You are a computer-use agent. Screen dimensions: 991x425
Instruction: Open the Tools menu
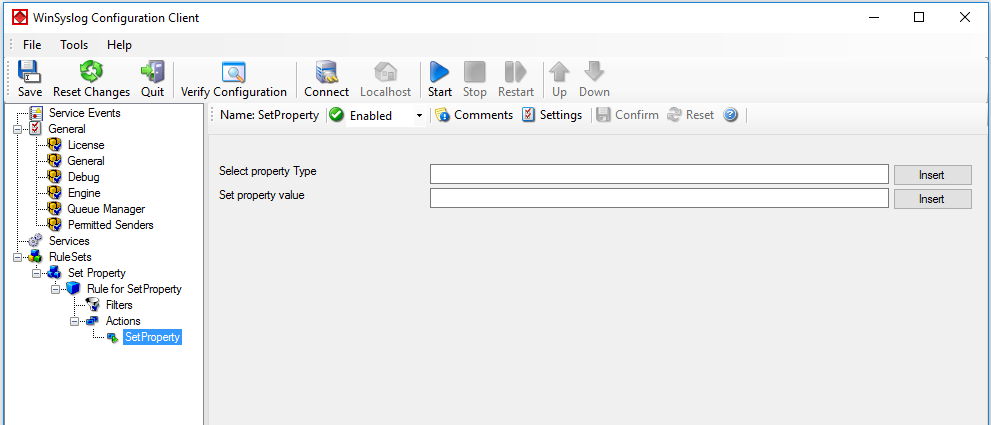point(74,45)
